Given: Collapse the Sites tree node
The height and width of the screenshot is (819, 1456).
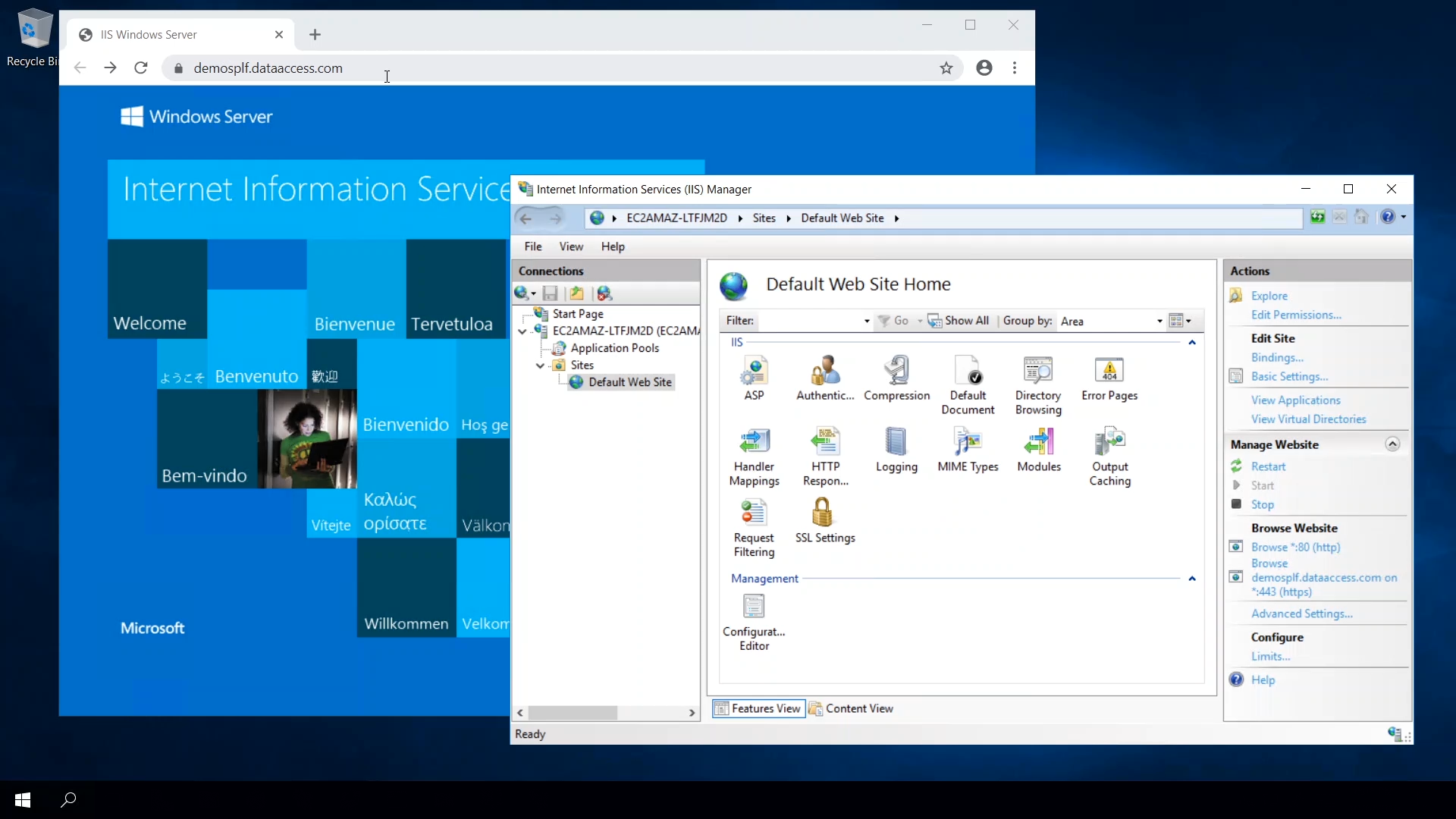Looking at the screenshot, I should click(x=540, y=366).
